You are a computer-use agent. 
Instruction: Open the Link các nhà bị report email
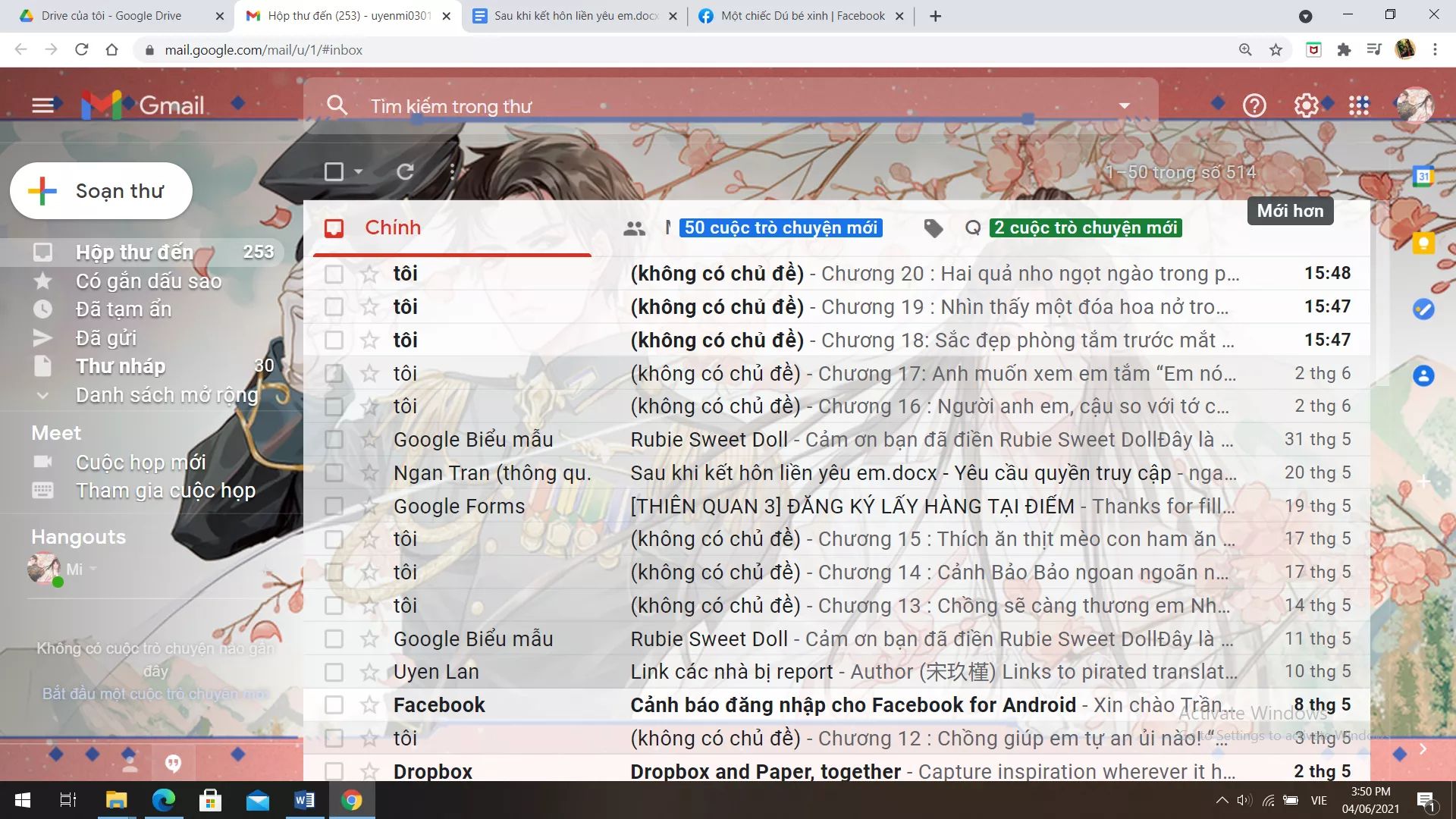click(836, 672)
